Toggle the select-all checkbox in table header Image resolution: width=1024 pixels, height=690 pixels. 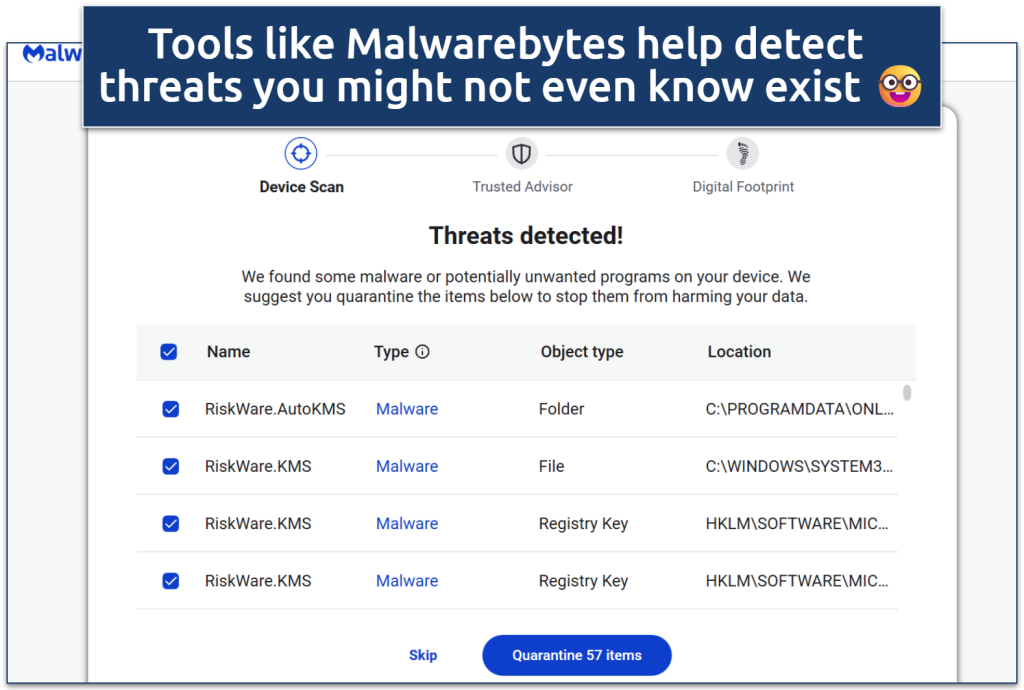(169, 352)
